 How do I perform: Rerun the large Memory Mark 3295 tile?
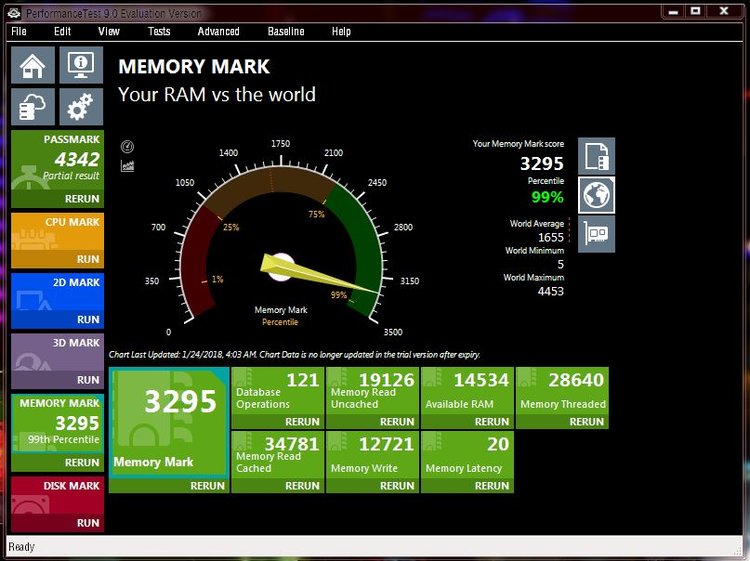point(169,485)
